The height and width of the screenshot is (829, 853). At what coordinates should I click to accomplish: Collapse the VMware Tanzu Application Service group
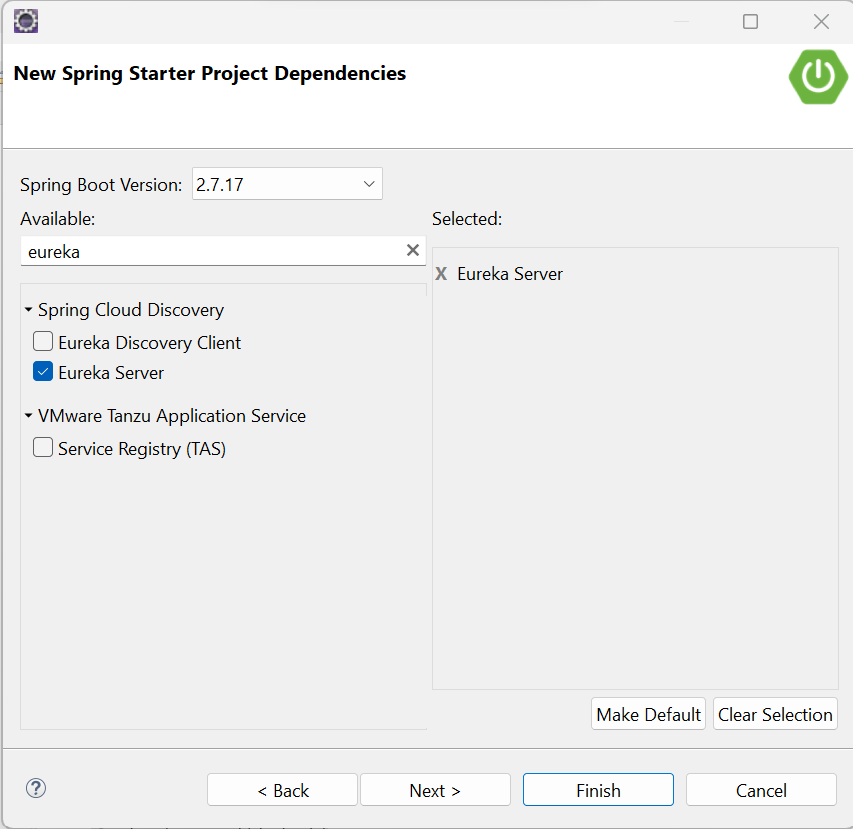pos(28,415)
